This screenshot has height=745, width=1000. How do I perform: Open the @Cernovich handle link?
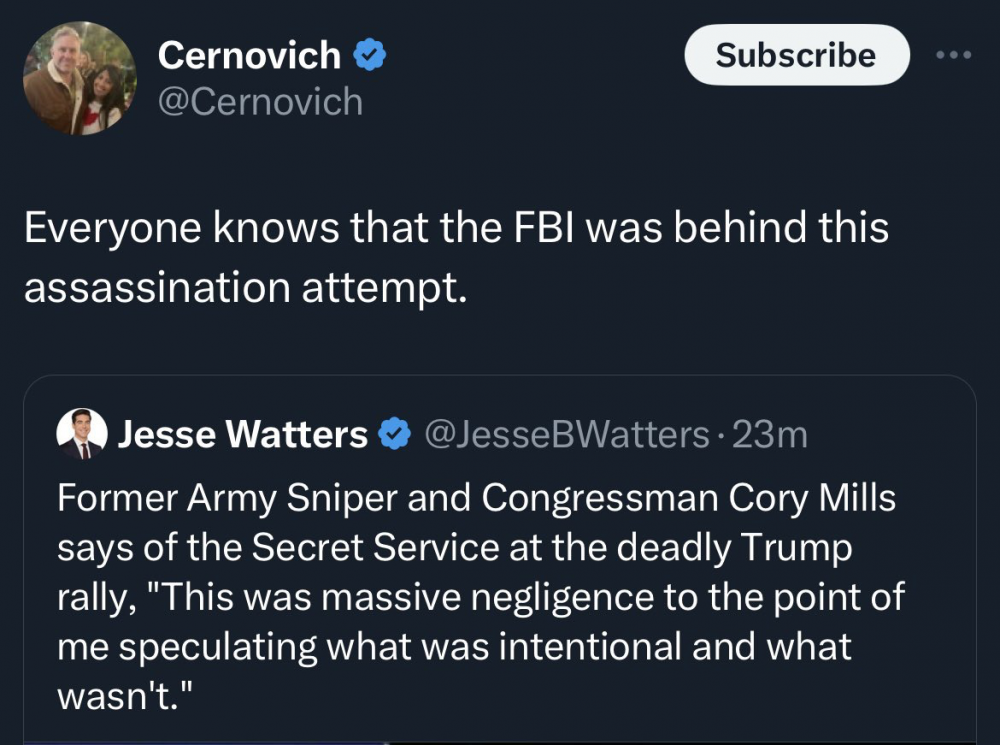coord(260,102)
